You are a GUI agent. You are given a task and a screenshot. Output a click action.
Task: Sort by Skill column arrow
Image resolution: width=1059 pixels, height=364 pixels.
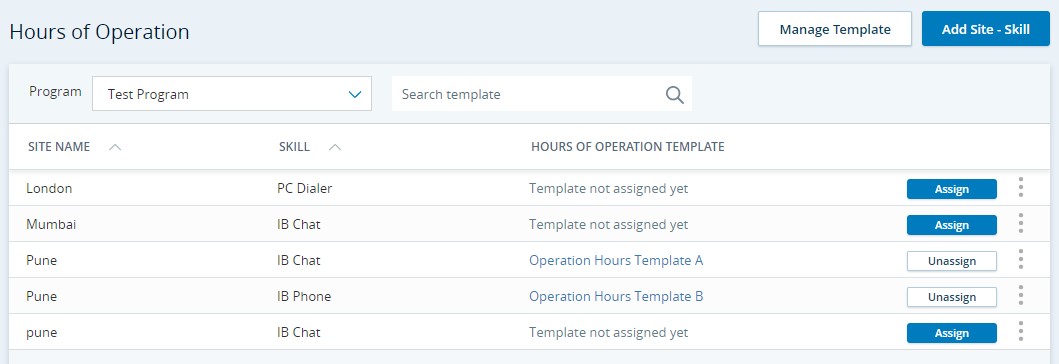click(334, 147)
